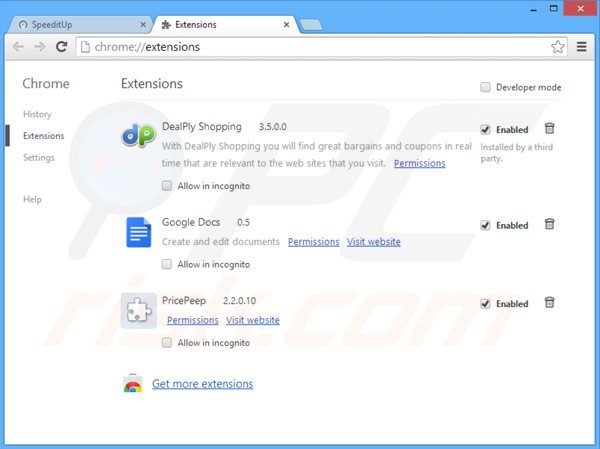Disable DealPly Shopping via Enabled checkbox
This screenshot has height=449, width=600.
point(485,129)
